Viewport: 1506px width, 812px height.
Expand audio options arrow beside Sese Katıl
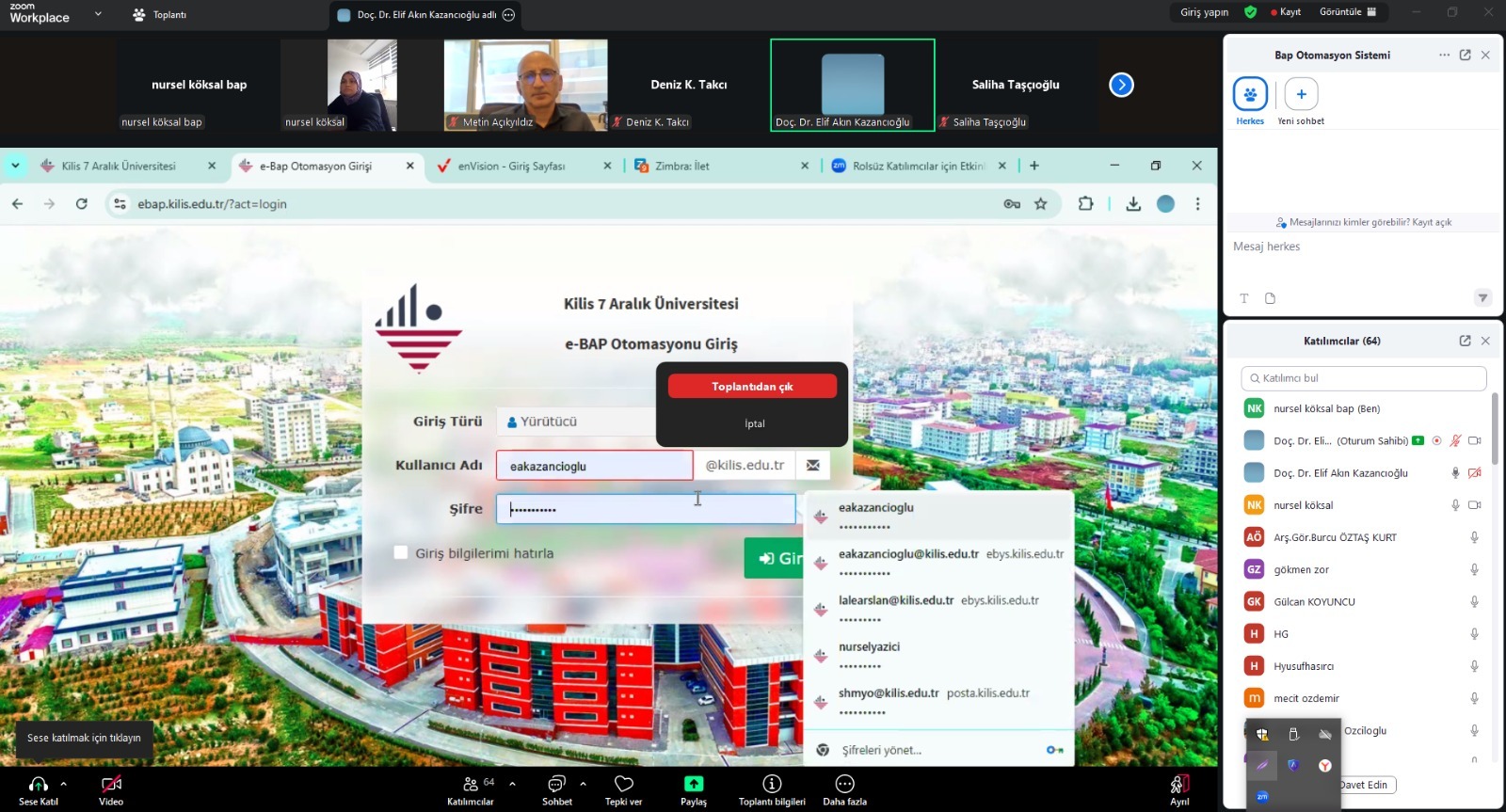pos(64,783)
